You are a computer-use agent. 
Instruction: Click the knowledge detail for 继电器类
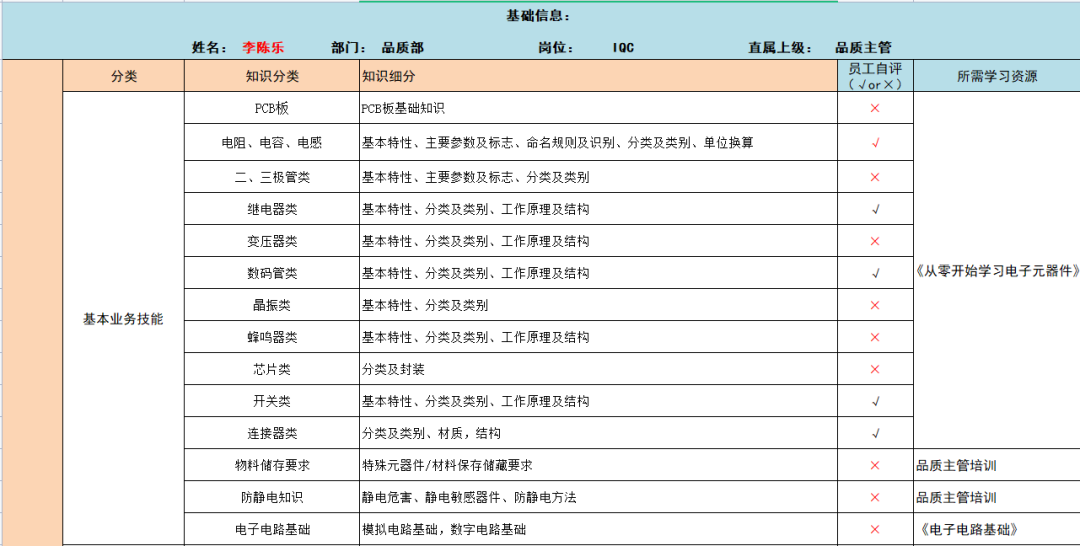tap(599, 209)
